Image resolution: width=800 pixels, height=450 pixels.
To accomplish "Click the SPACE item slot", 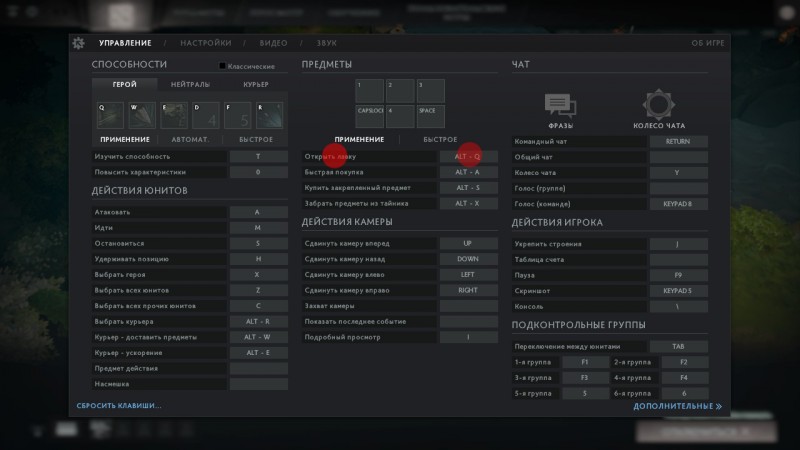I will click(430, 115).
